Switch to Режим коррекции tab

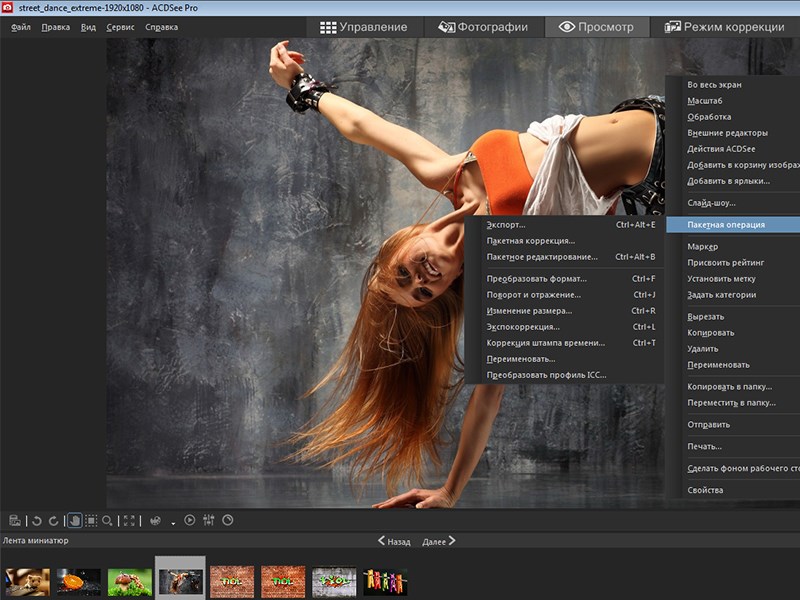click(x=725, y=27)
